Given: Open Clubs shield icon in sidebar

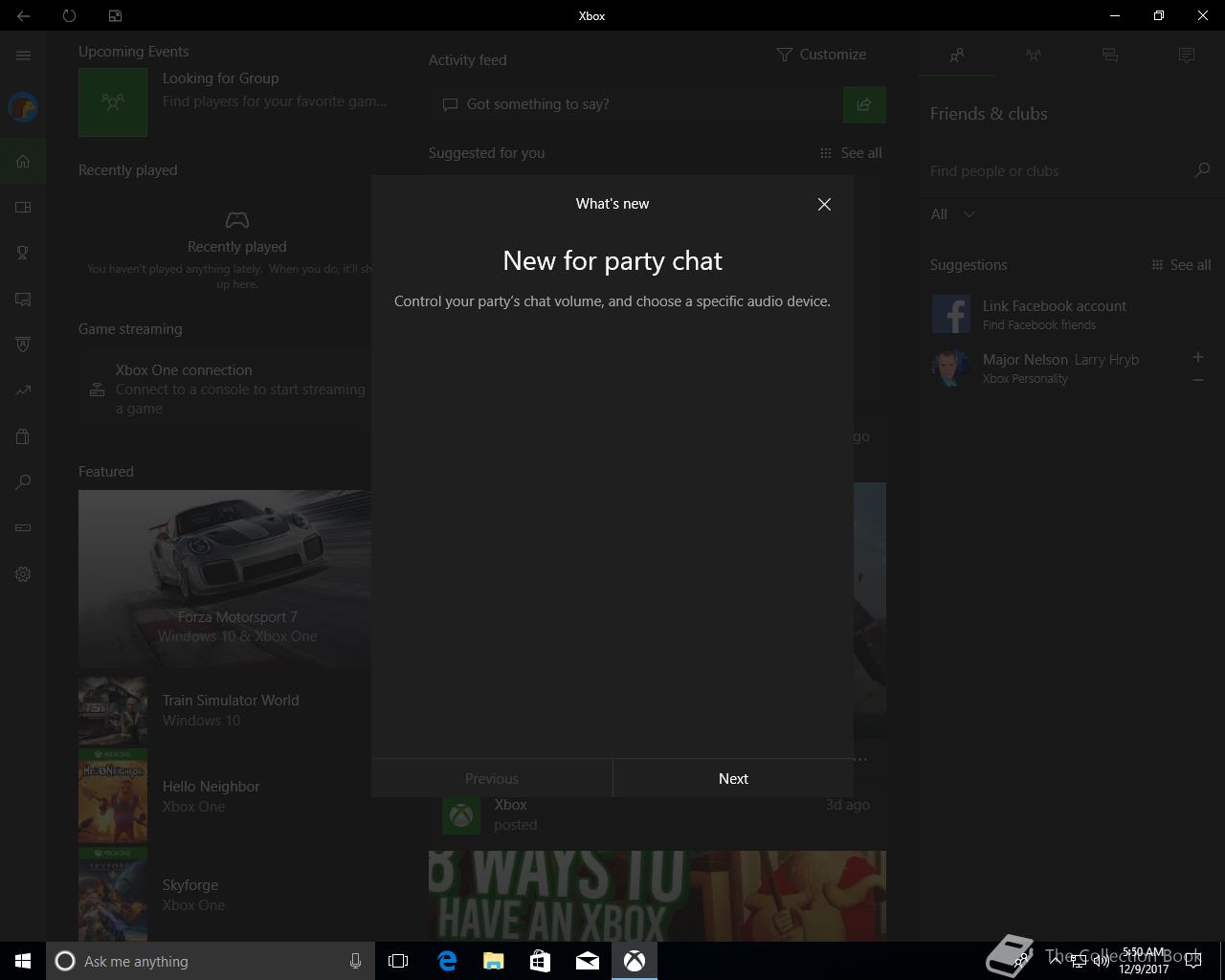Looking at the screenshot, I should tap(23, 345).
